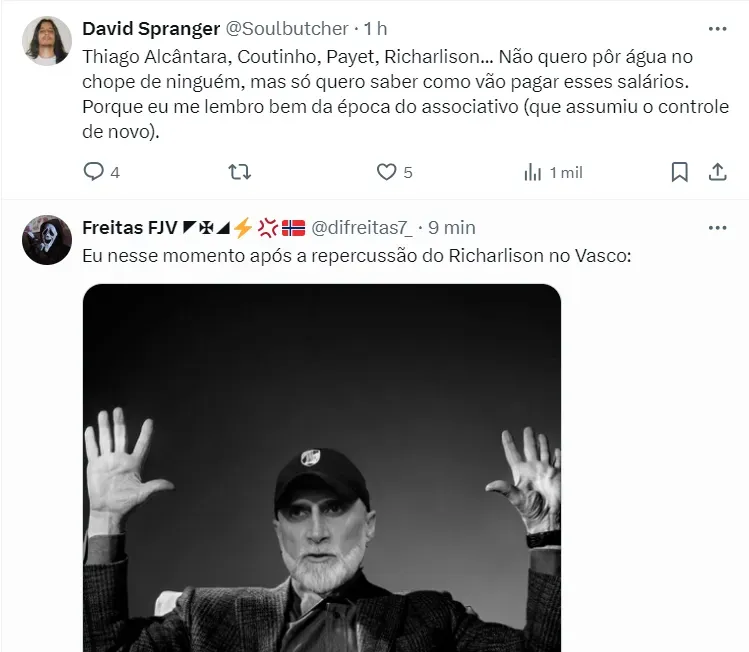Click the tweet text about Thiago Alcântara salaries
Viewport: 749px width, 652px height.
(406, 94)
